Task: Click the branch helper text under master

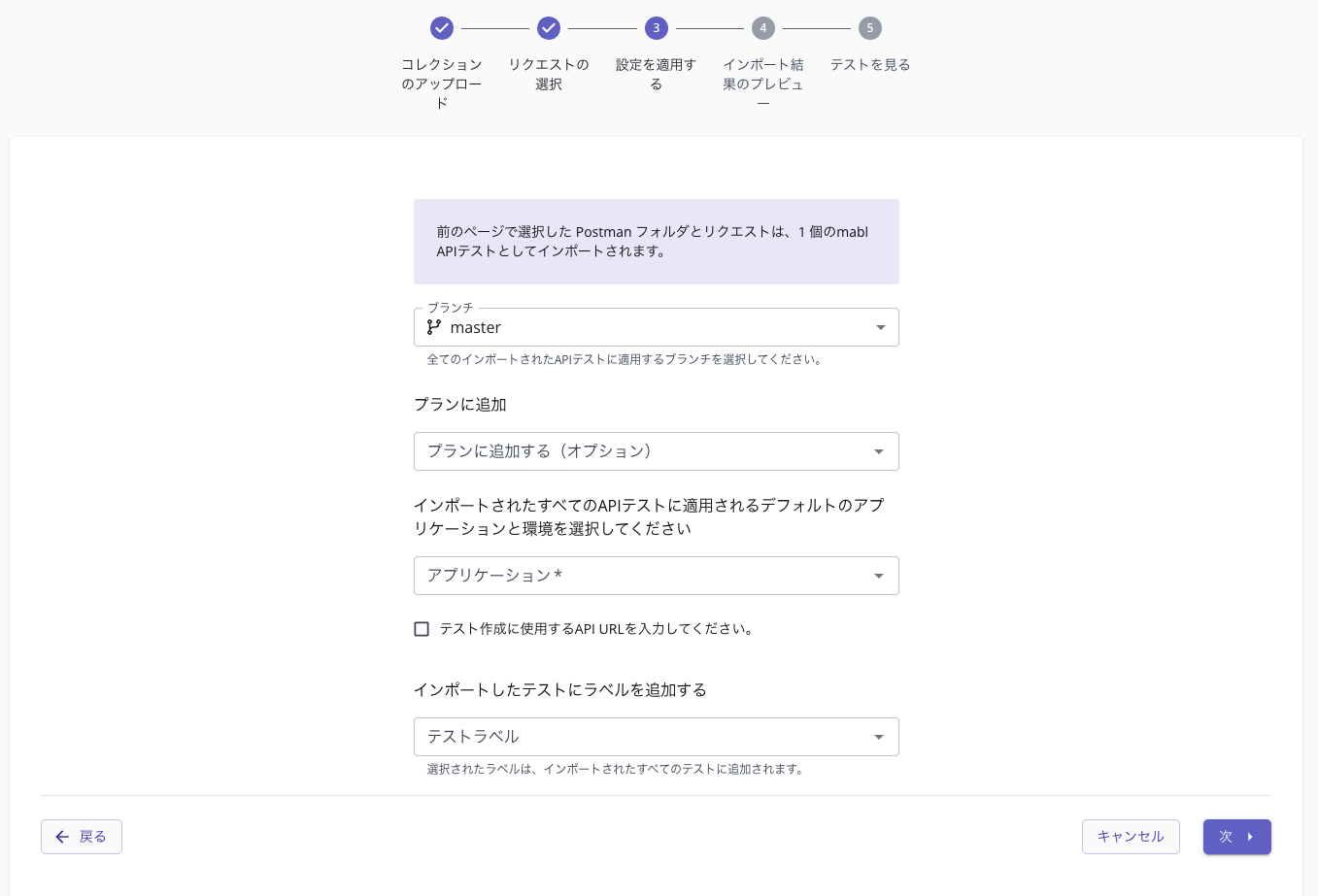Action: pyautogui.click(x=626, y=359)
